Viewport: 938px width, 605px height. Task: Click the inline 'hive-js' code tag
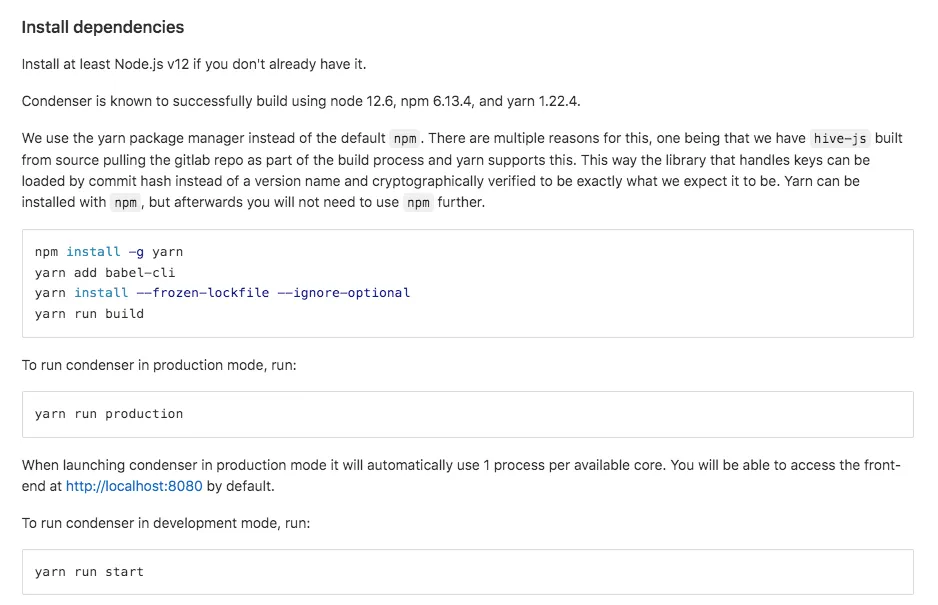point(839,138)
